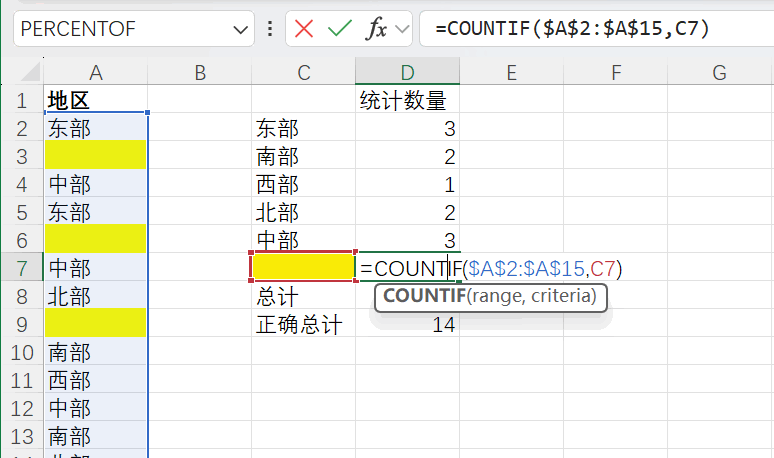Viewport: 774px width, 458px height.
Task: Select row 13 header
Action: [x=22, y=436]
